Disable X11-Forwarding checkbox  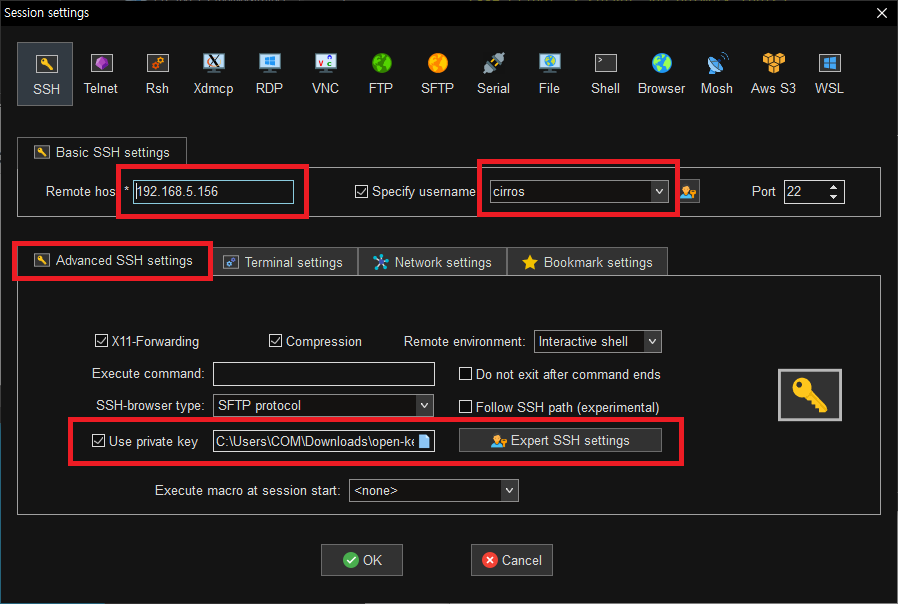tap(101, 341)
